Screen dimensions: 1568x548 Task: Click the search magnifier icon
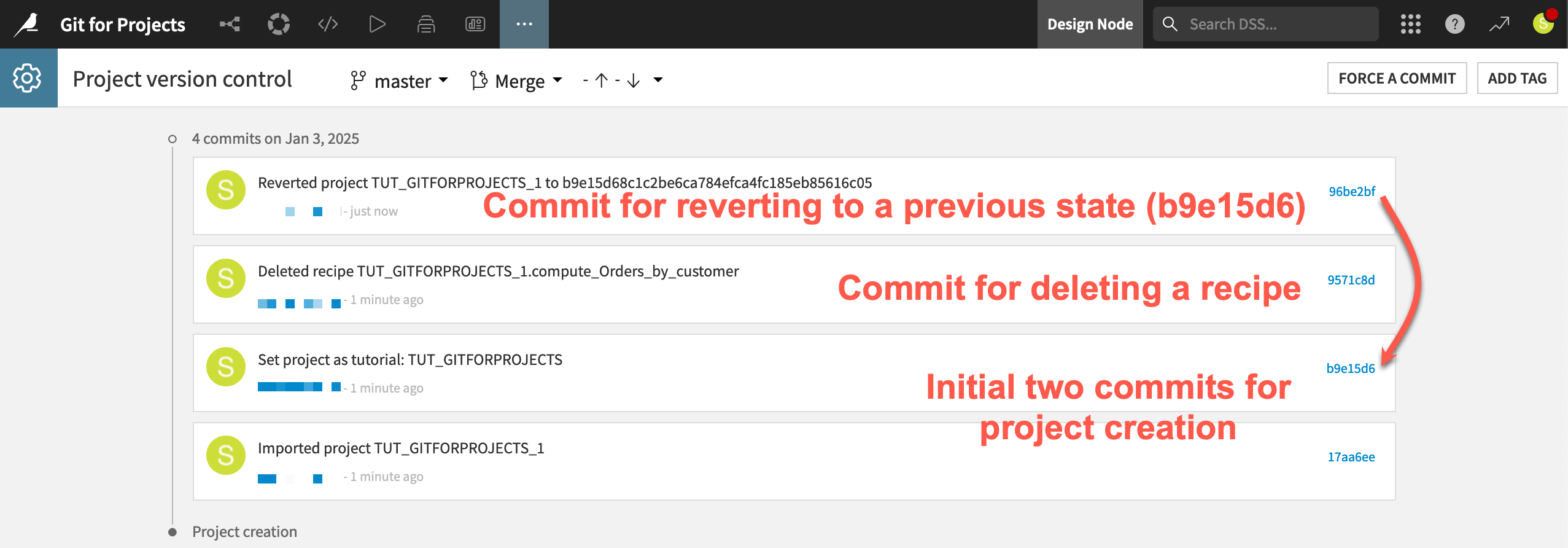coord(1170,25)
